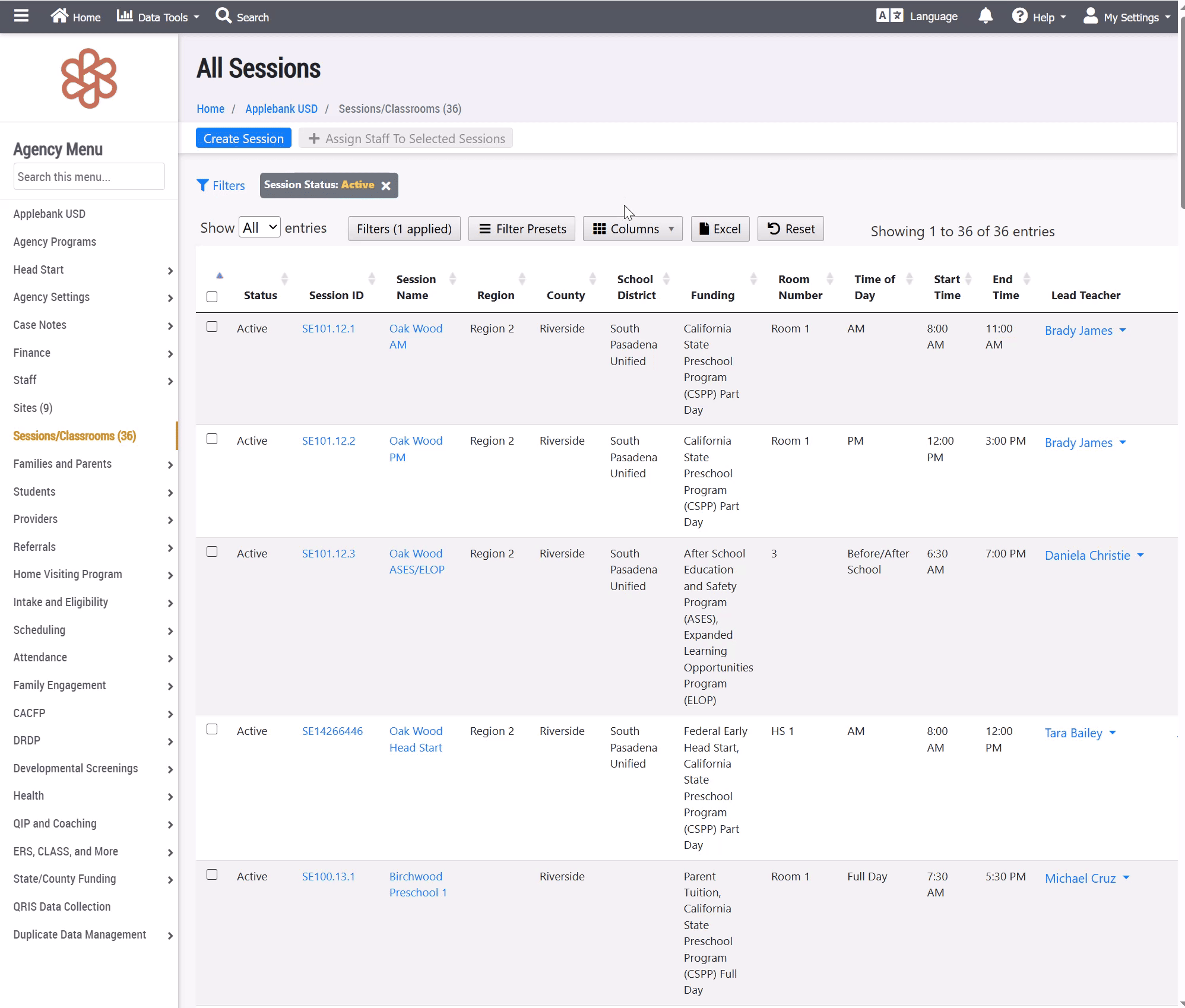Click the Filters funnel icon

[x=202, y=185]
